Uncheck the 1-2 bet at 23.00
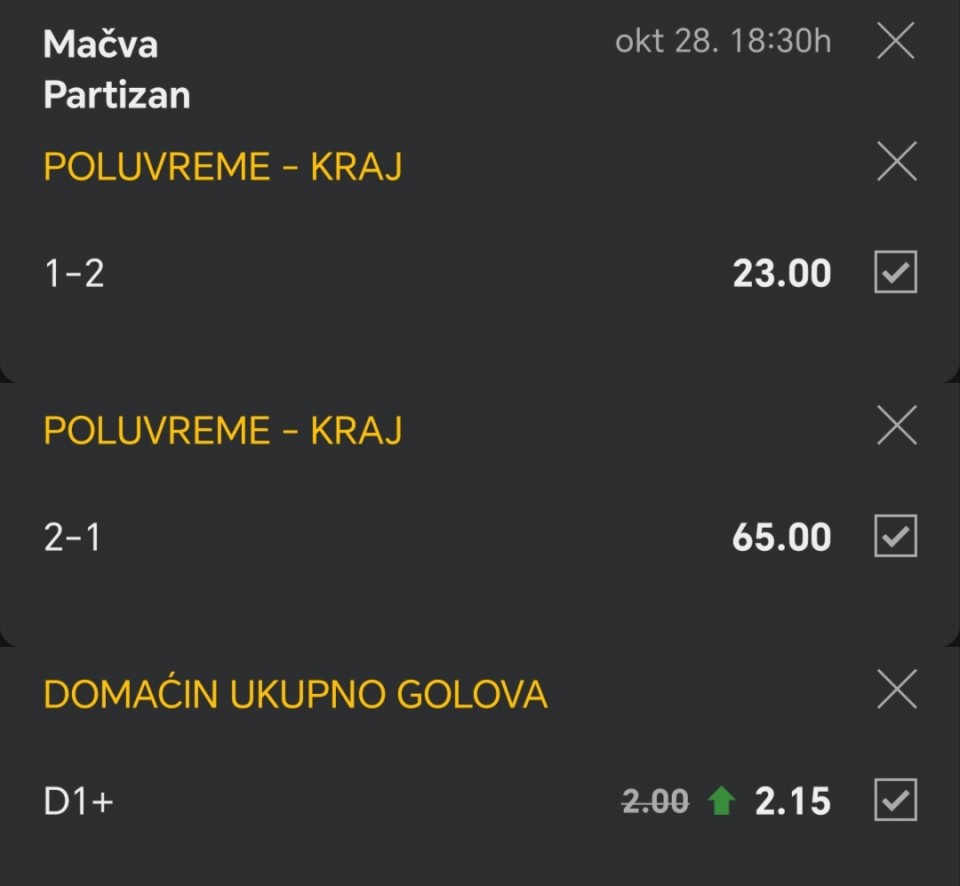This screenshot has width=960, height=886. pyautogui.click(x=895, y=272)
